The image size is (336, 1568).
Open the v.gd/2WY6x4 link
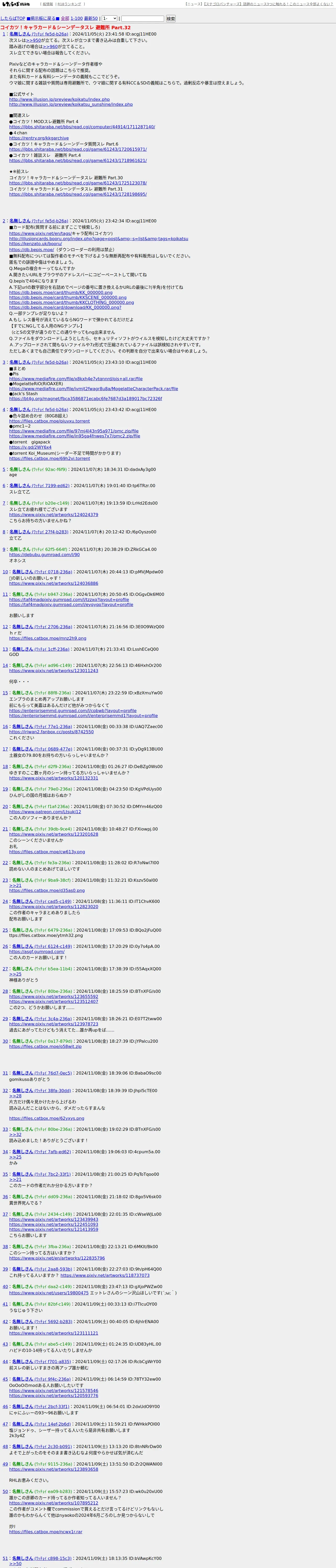tap(31, 447)
